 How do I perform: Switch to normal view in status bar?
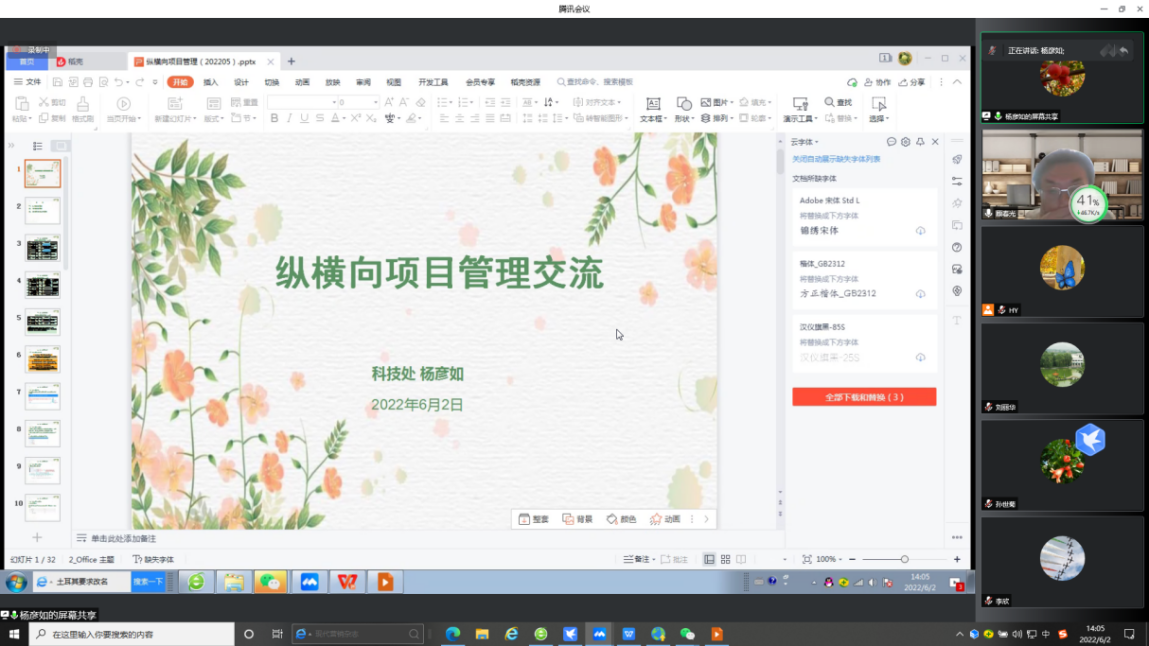point(709,560)
